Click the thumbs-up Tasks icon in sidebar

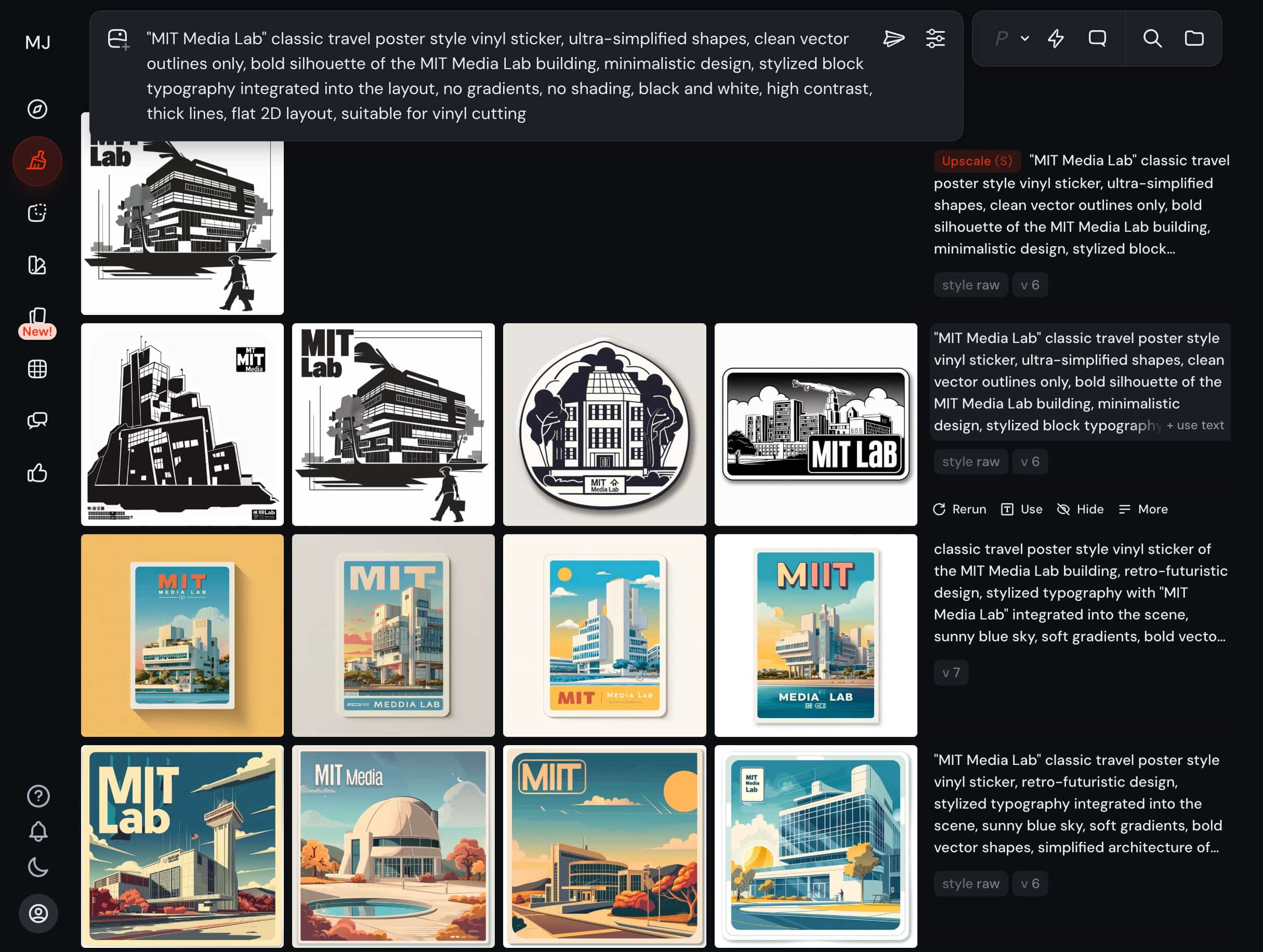coord(38,472)
